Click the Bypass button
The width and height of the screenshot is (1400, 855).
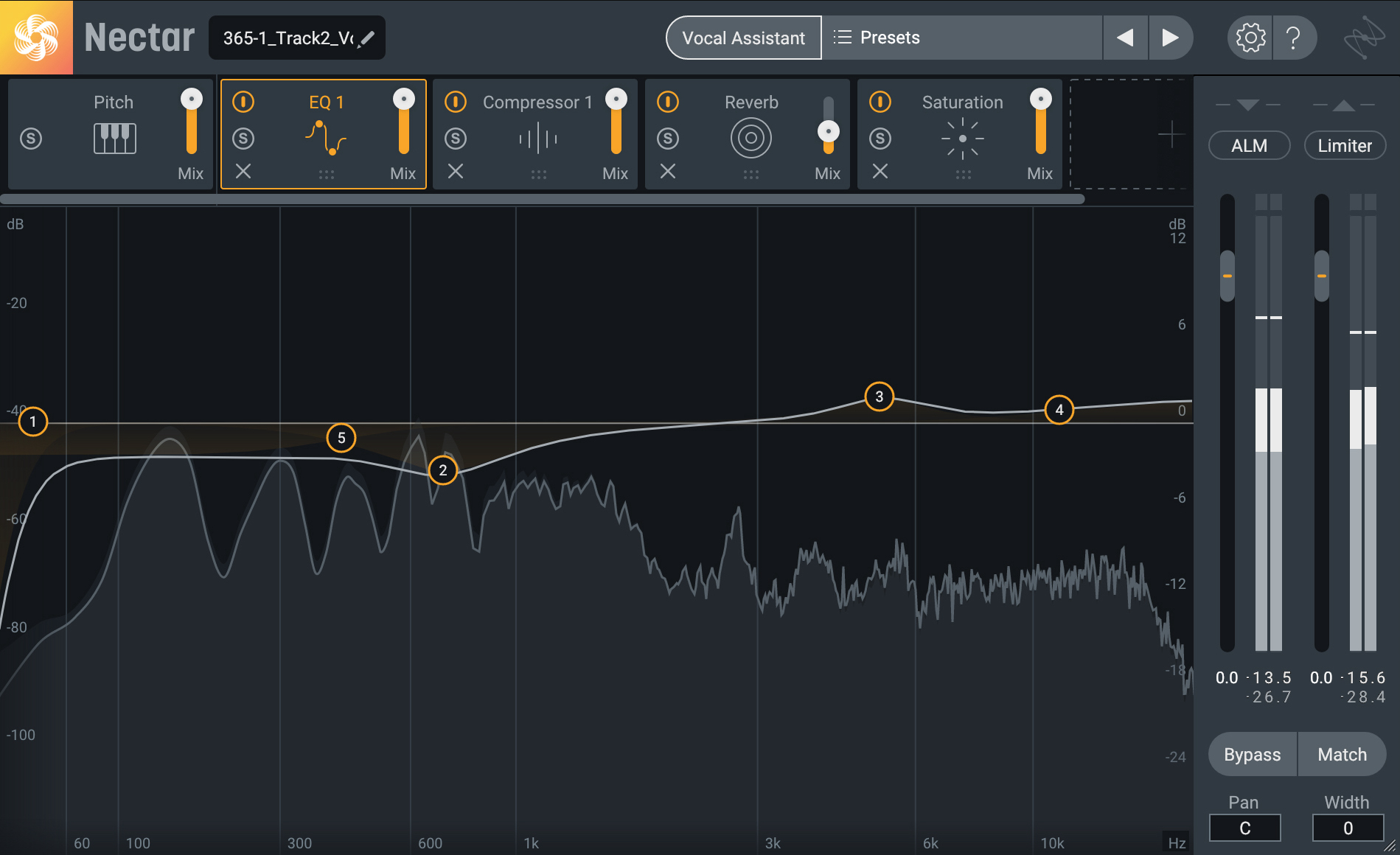(1253, 754)
